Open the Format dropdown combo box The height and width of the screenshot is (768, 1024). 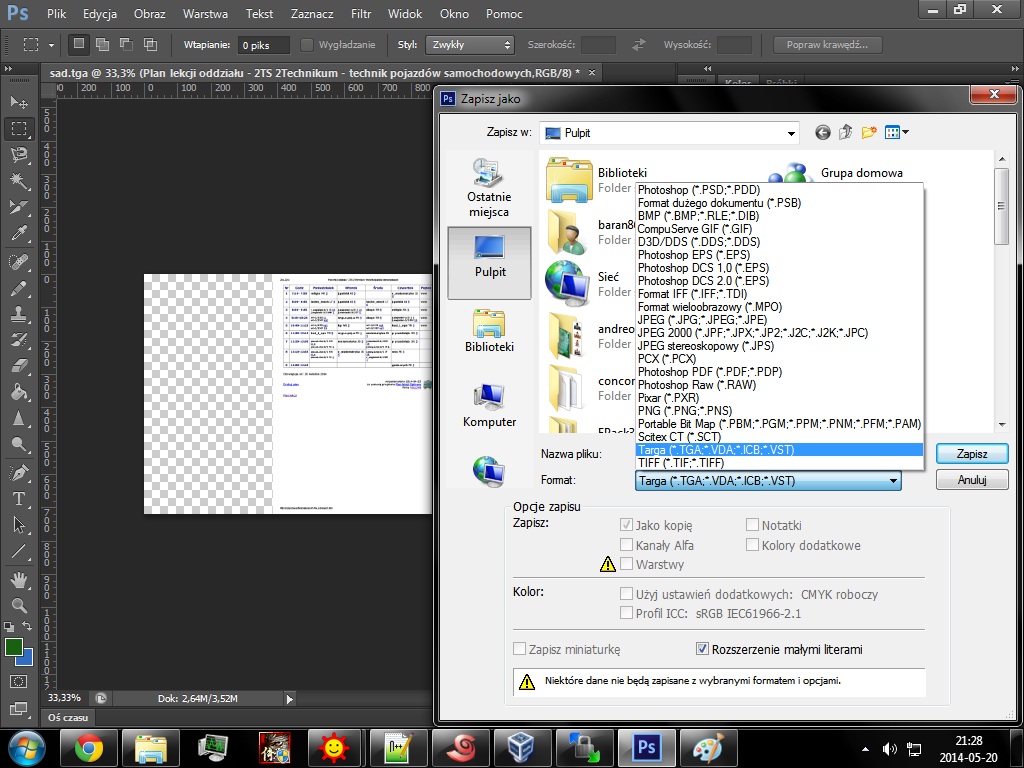coord(768,481)
